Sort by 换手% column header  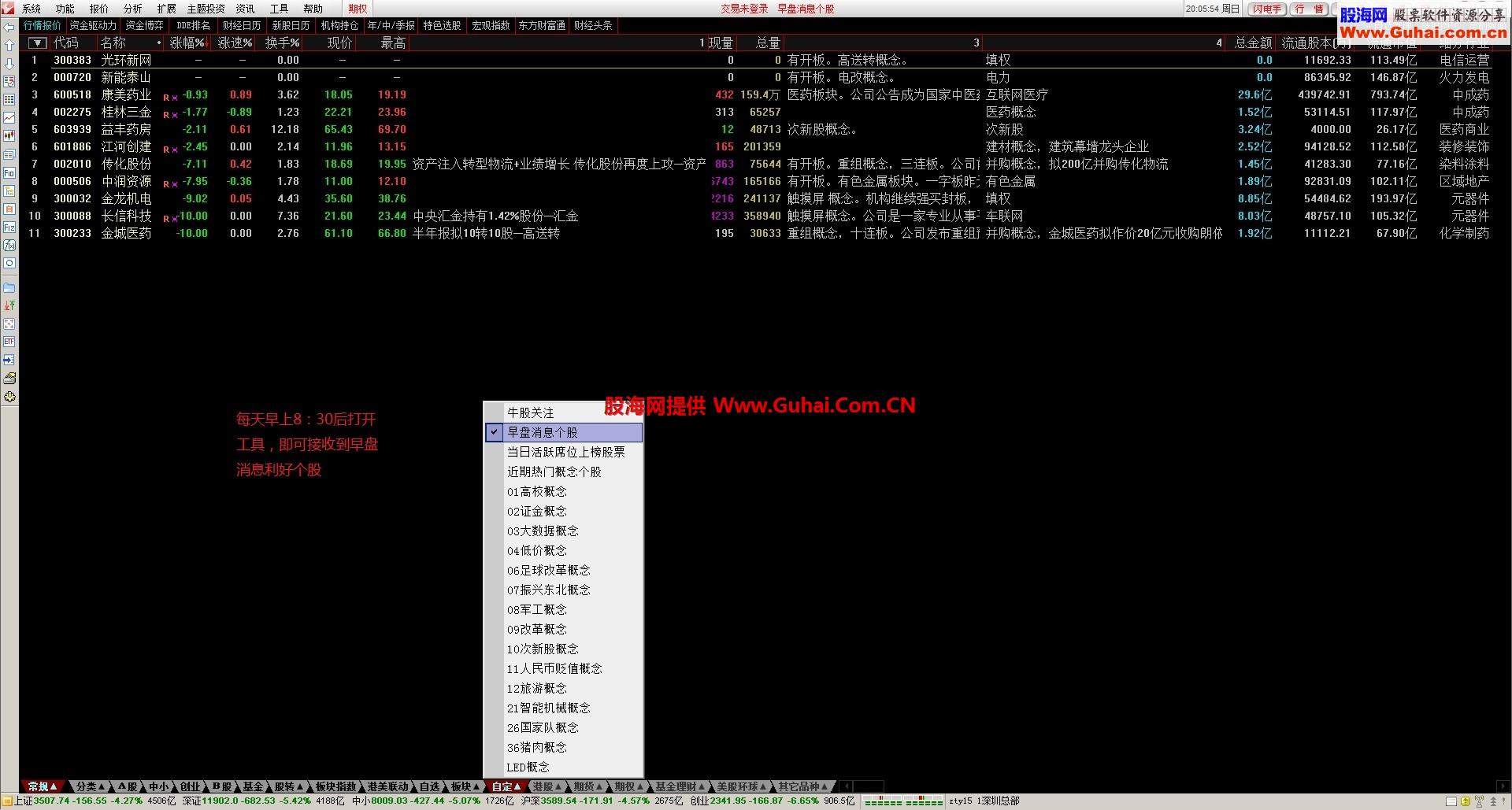click(x=282, y=43)
